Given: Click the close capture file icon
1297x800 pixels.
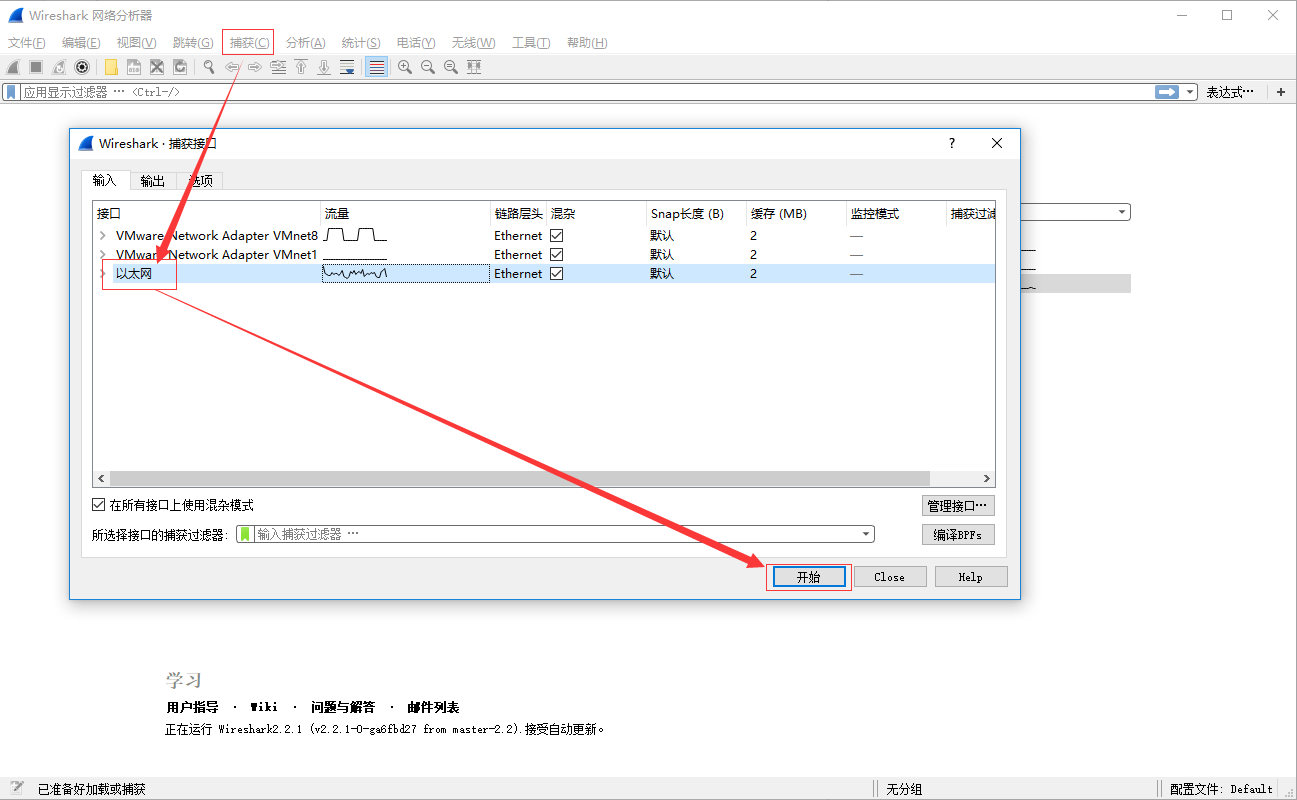Looking at the screenshot, I should pyautogui.click(x=157, y=67).
